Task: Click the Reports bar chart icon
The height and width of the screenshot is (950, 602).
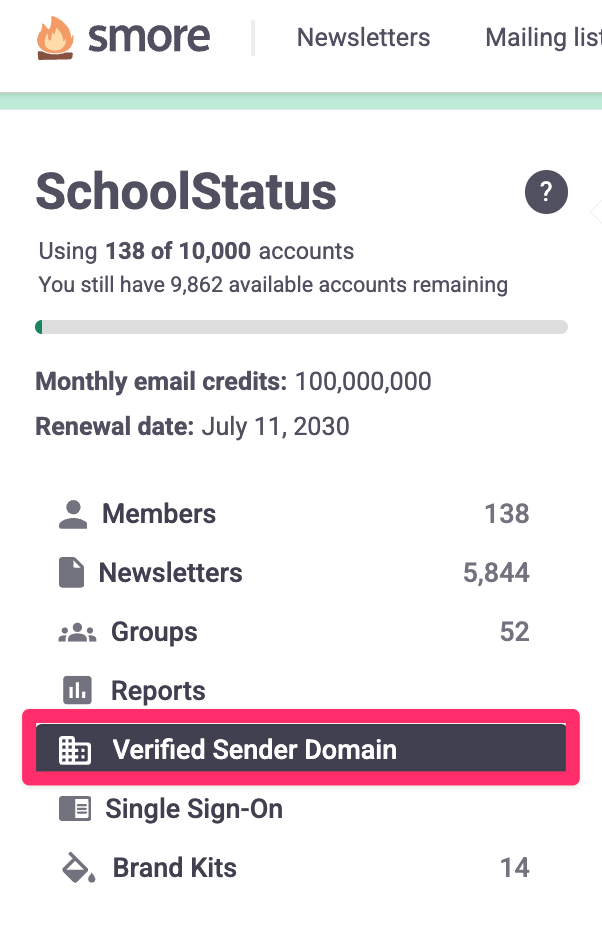Action: [77, 691]
